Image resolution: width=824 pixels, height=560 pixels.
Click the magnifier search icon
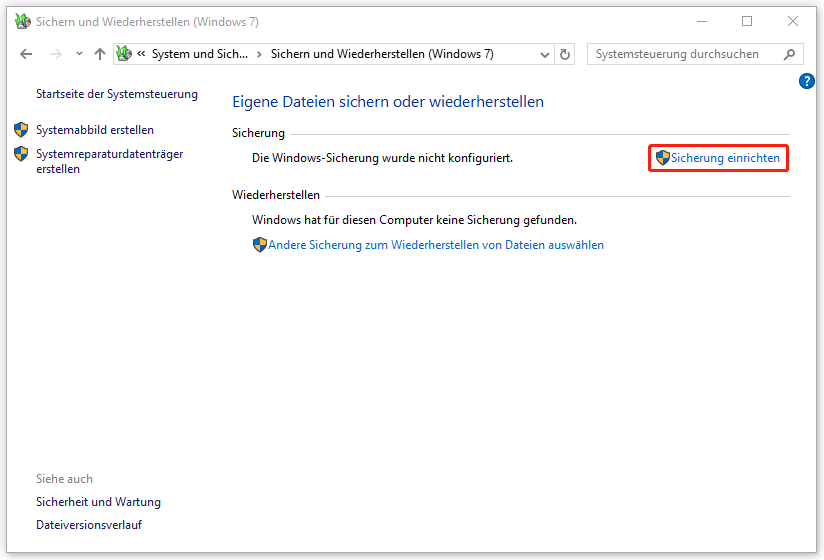coord(789,54)
